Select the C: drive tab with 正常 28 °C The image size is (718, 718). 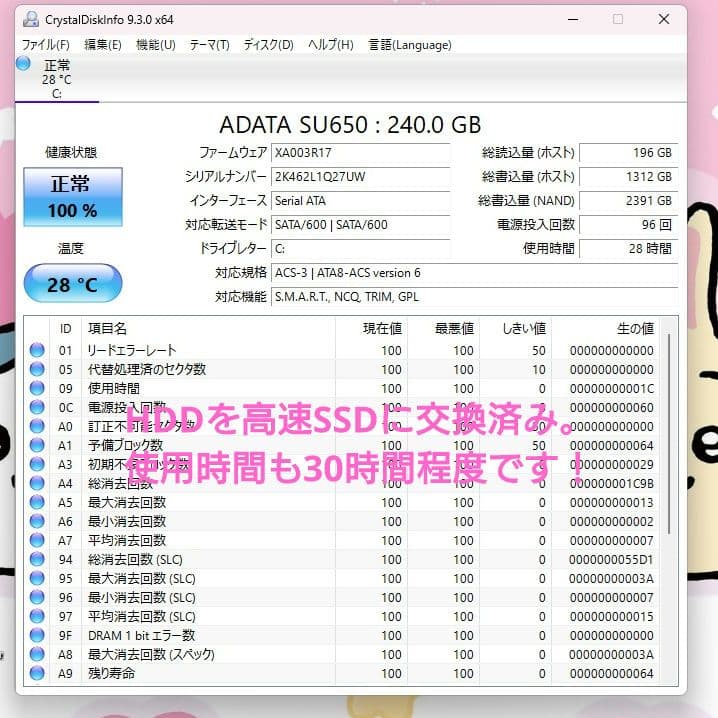tap(57, 79)
